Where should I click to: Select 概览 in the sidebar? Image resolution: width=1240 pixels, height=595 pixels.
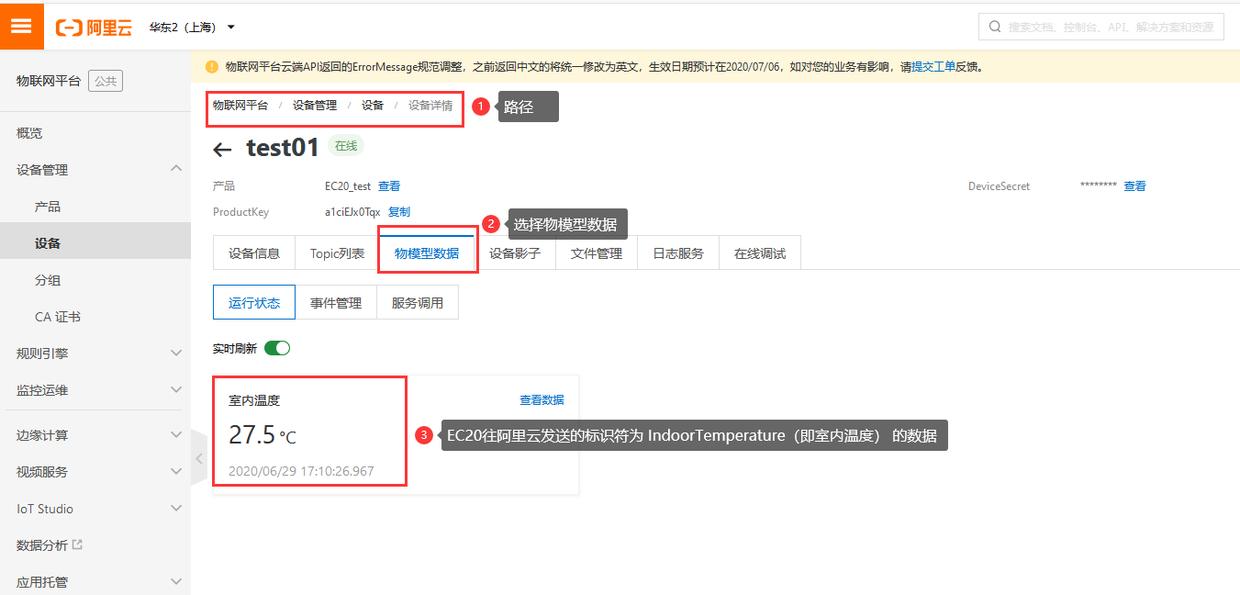pos(30,132)
